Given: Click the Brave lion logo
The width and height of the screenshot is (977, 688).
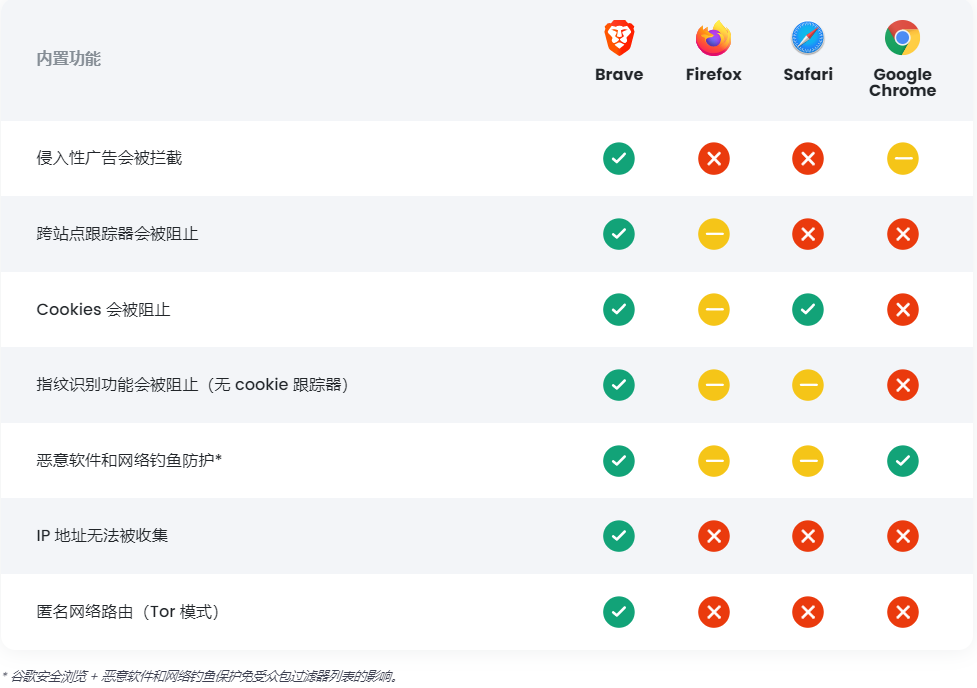Looking at the screenshot, I should [619, 38].
